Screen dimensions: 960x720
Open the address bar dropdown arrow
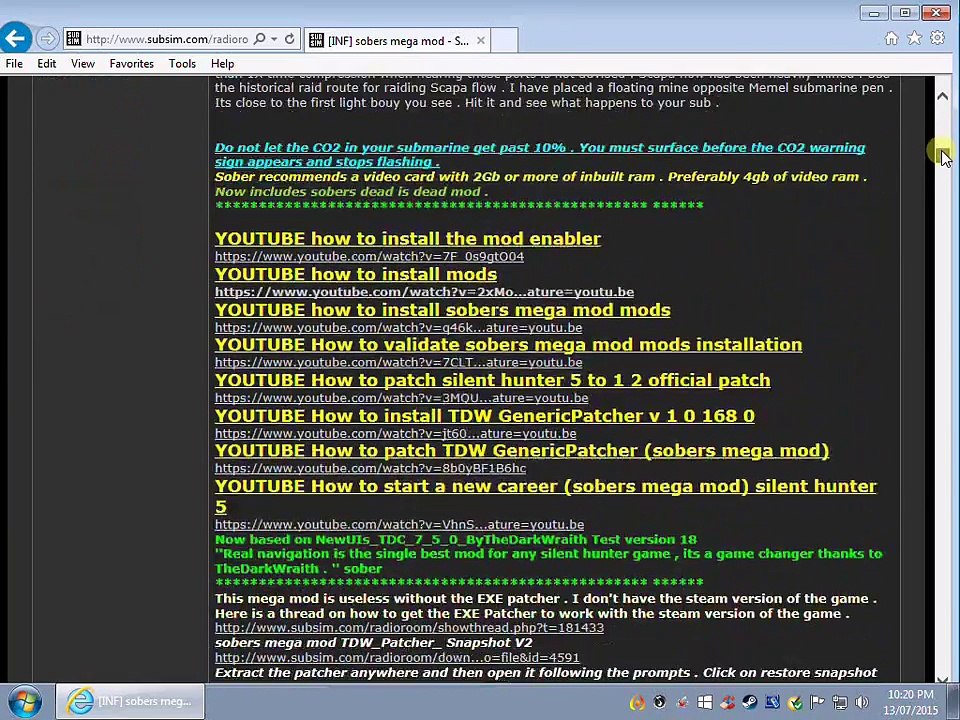[274, 39]
